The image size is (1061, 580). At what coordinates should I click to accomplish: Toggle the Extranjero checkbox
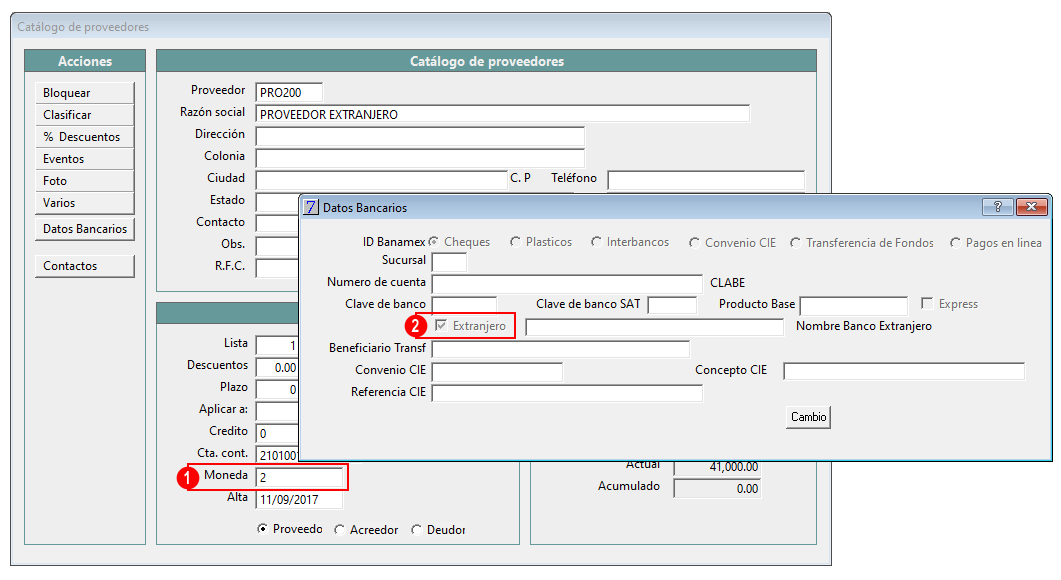[x=441, y=326]
